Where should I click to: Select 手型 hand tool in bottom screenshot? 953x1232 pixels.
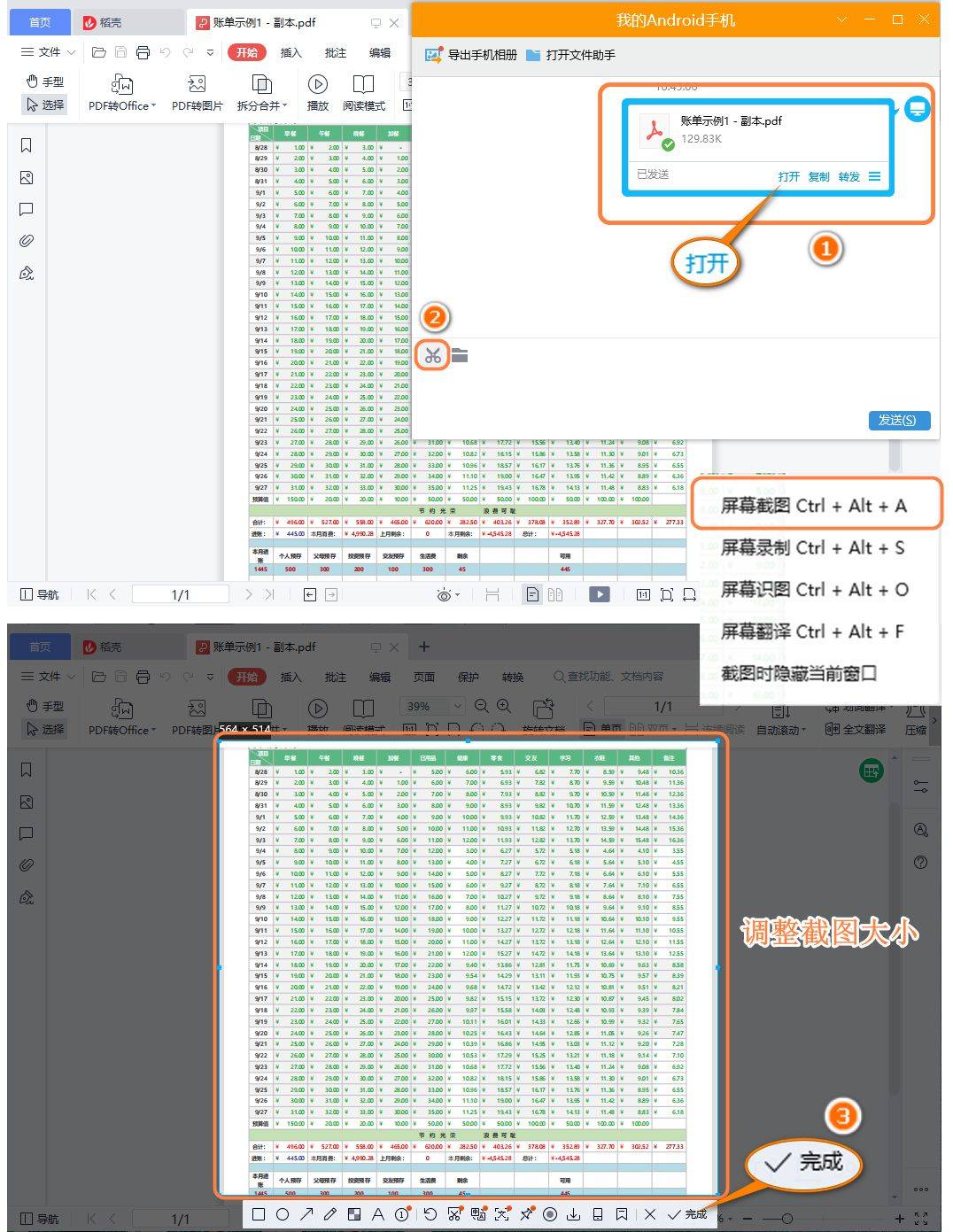(x=45, y=706)
